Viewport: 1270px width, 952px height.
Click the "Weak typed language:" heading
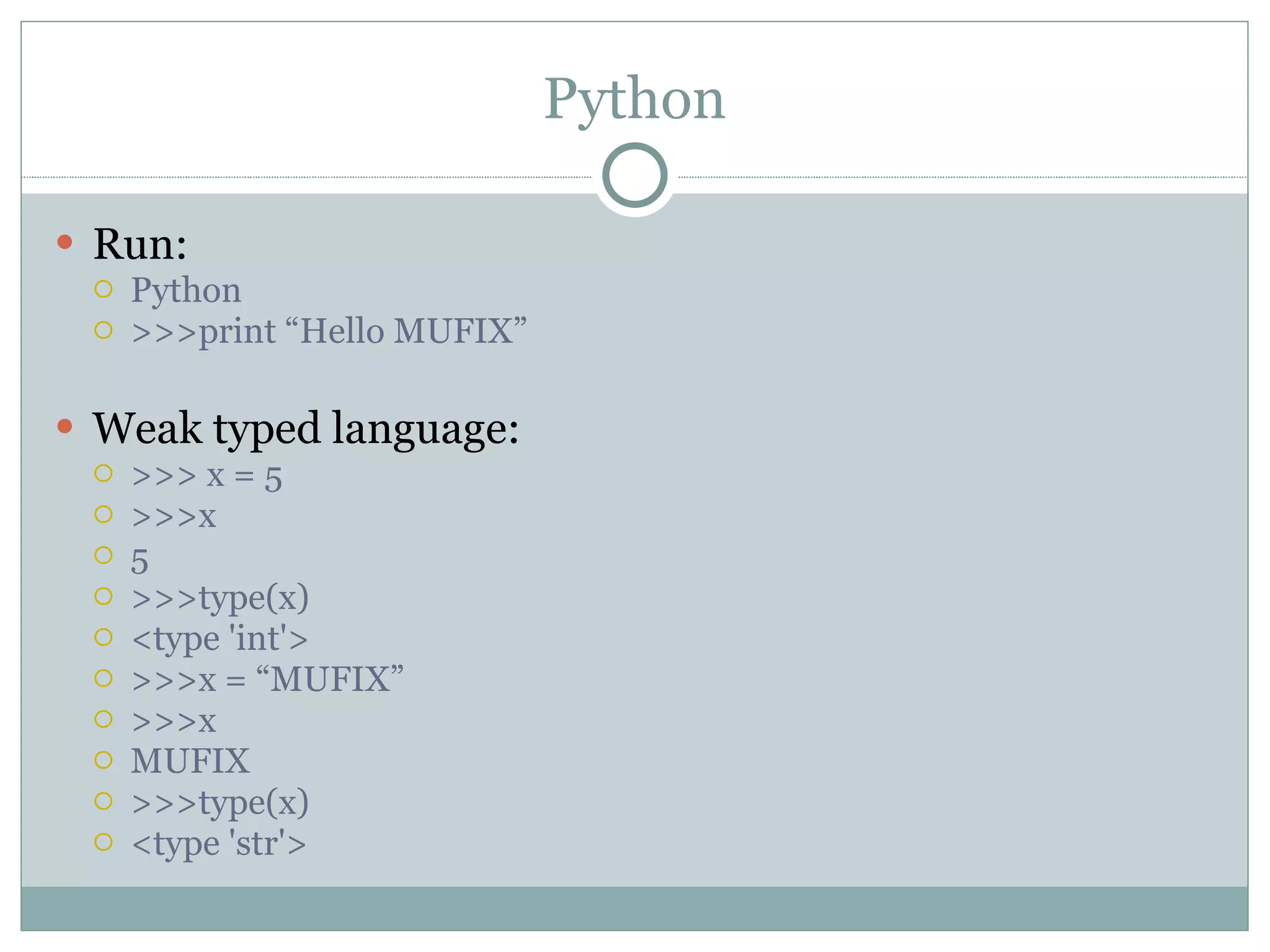(x=306, y=429)
